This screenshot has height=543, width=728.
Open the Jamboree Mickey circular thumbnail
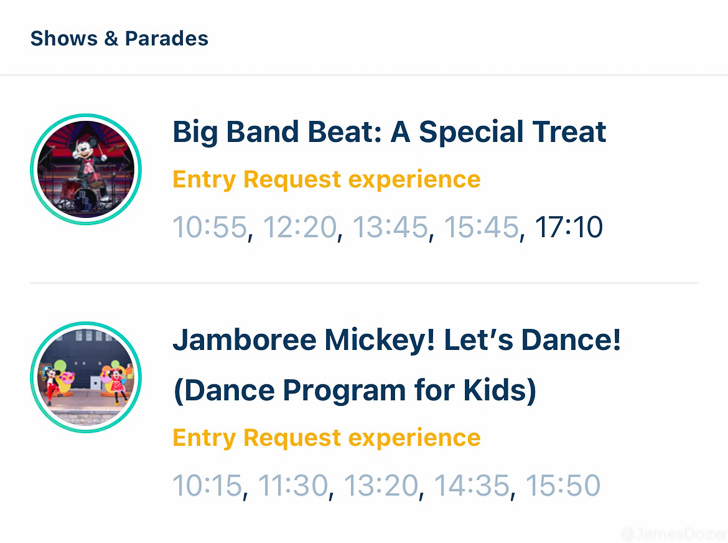pyautogui.click(x=86, y=377)
